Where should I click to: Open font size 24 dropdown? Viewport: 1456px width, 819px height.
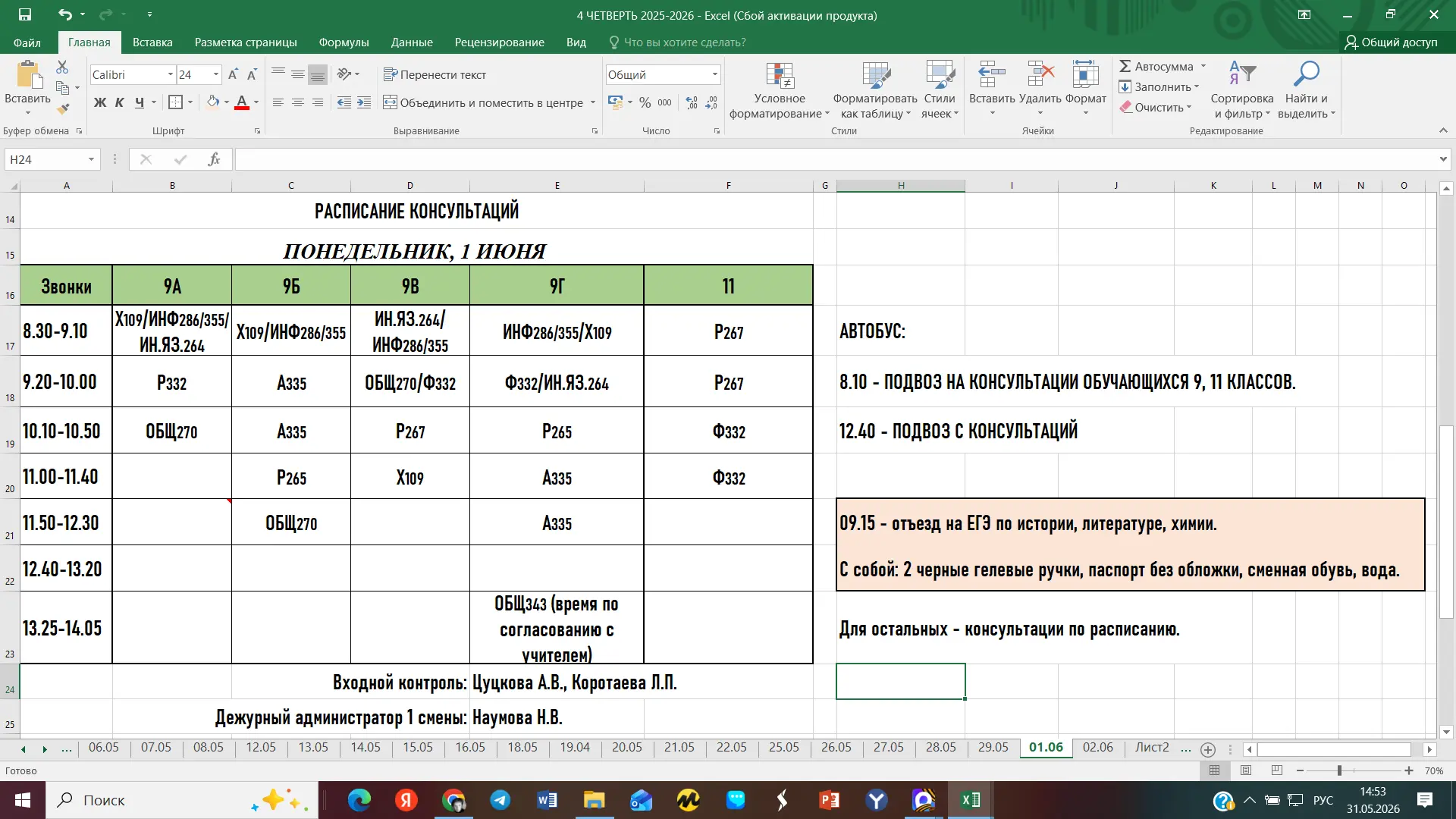tap(216, 74)
